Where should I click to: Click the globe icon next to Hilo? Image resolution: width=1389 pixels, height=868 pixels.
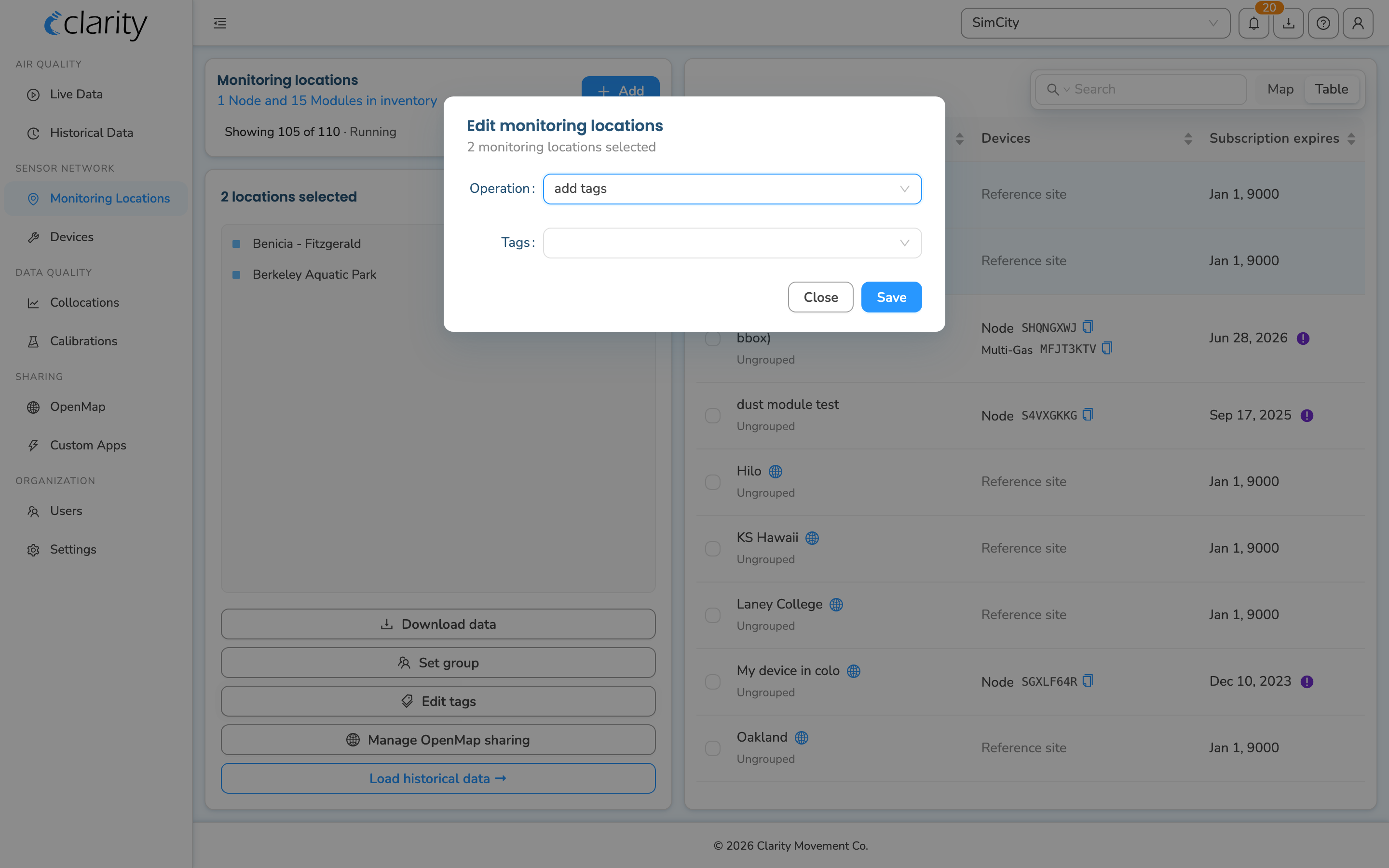pos(776,471)
